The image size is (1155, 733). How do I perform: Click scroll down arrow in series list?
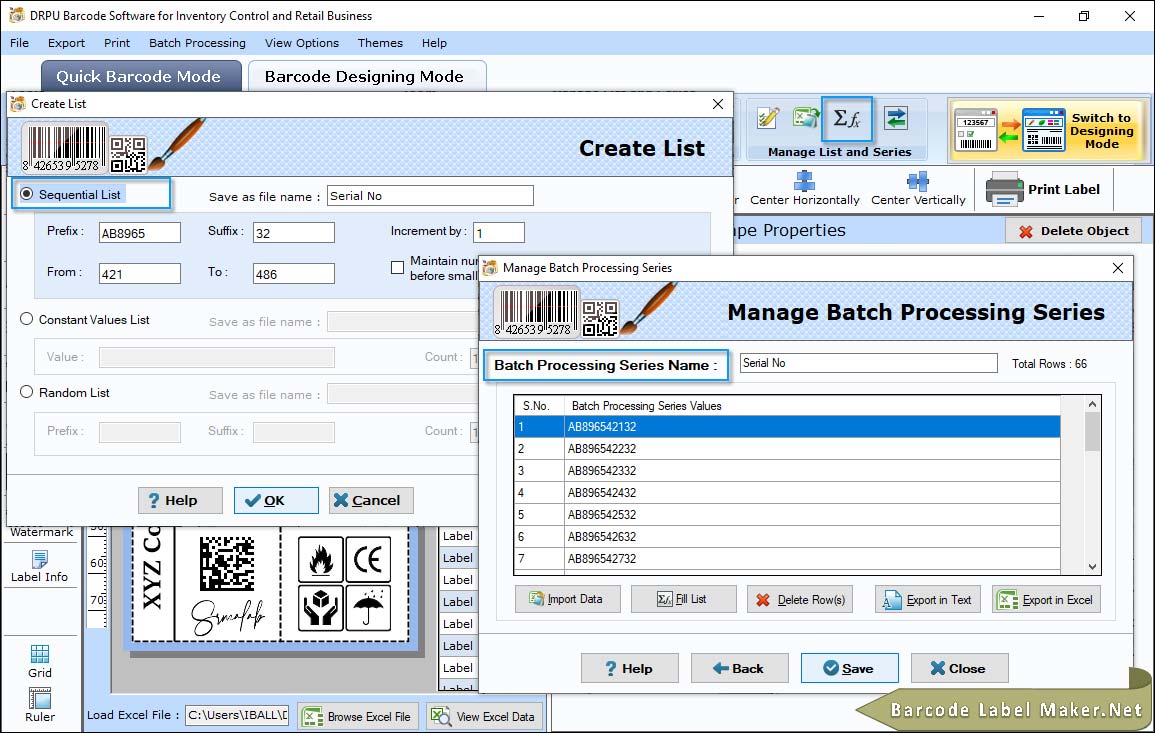(x=1092, y=567)
